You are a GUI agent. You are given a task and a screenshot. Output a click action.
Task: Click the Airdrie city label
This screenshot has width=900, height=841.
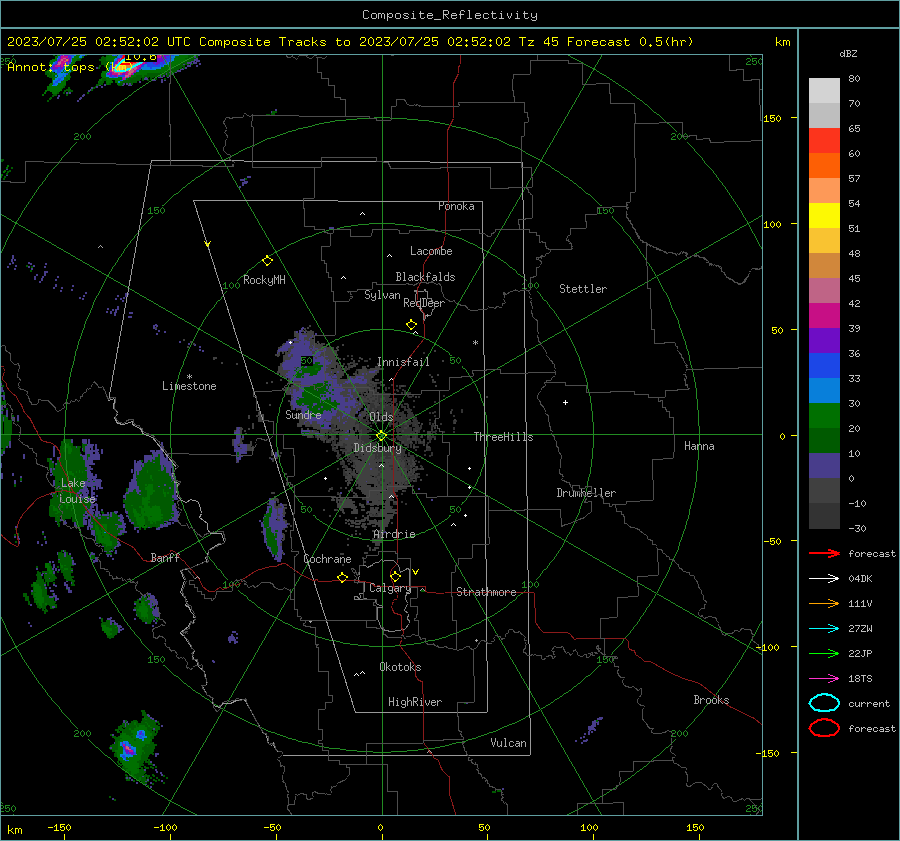coord(394,534)
